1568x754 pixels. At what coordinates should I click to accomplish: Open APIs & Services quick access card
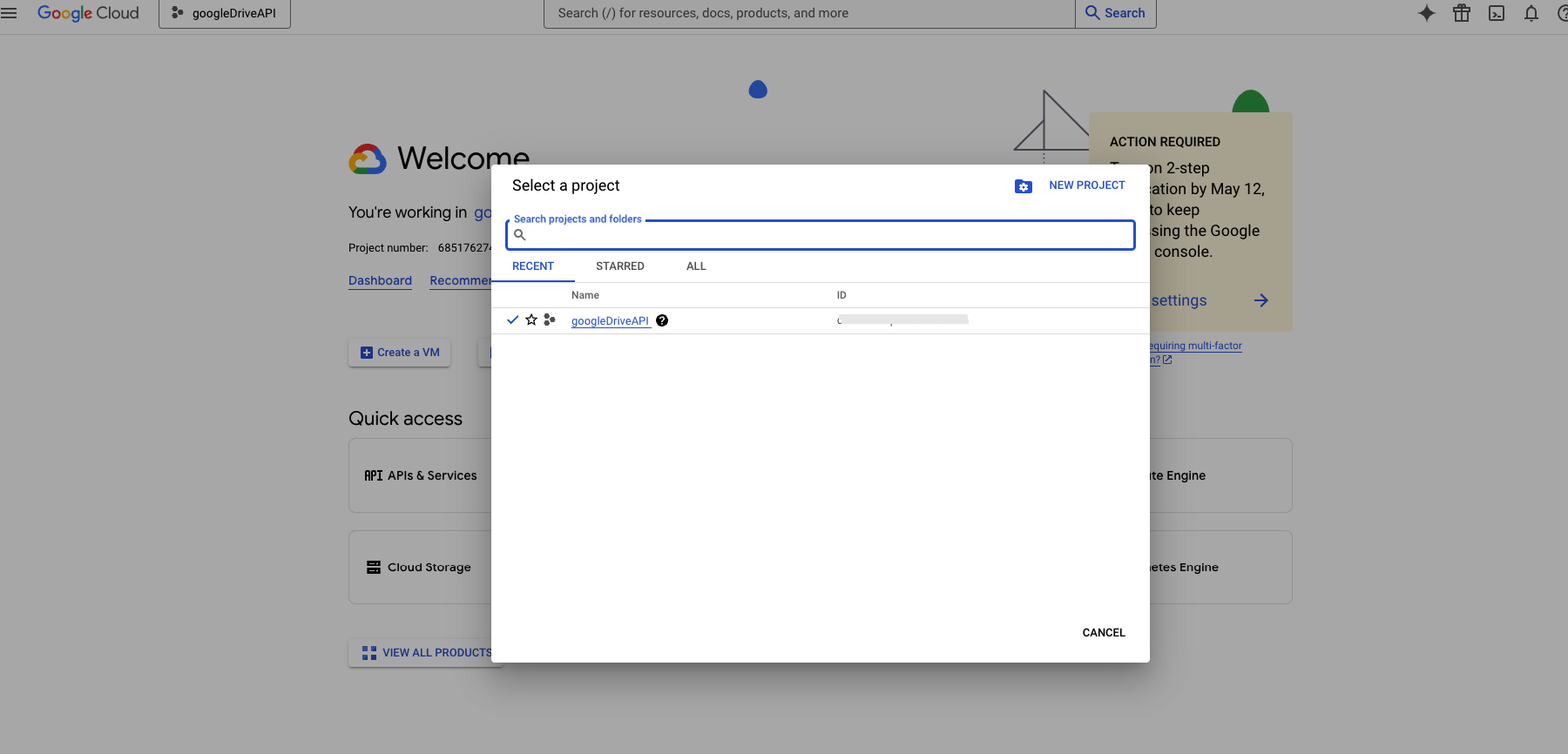click(420, 475)
